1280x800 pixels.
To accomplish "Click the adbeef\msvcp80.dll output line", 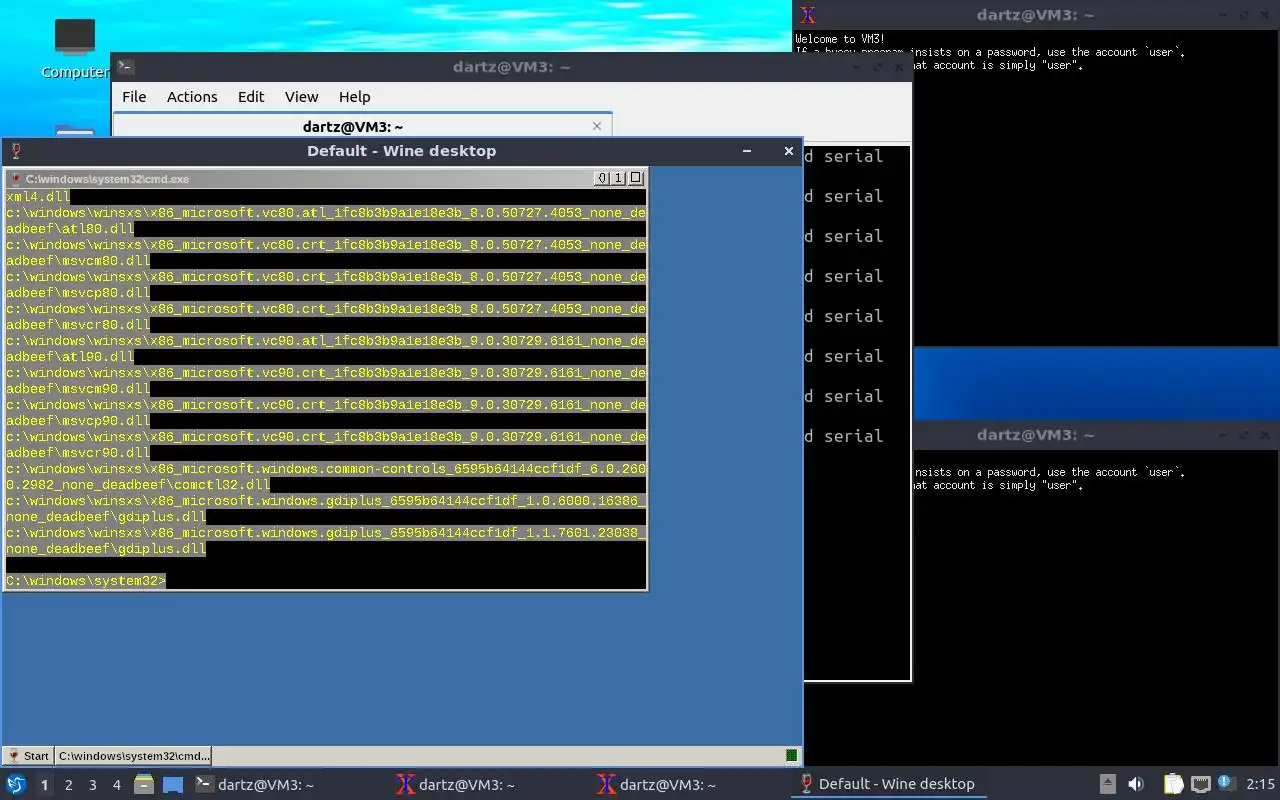I will pyautogui.click(x=78, y=293).
